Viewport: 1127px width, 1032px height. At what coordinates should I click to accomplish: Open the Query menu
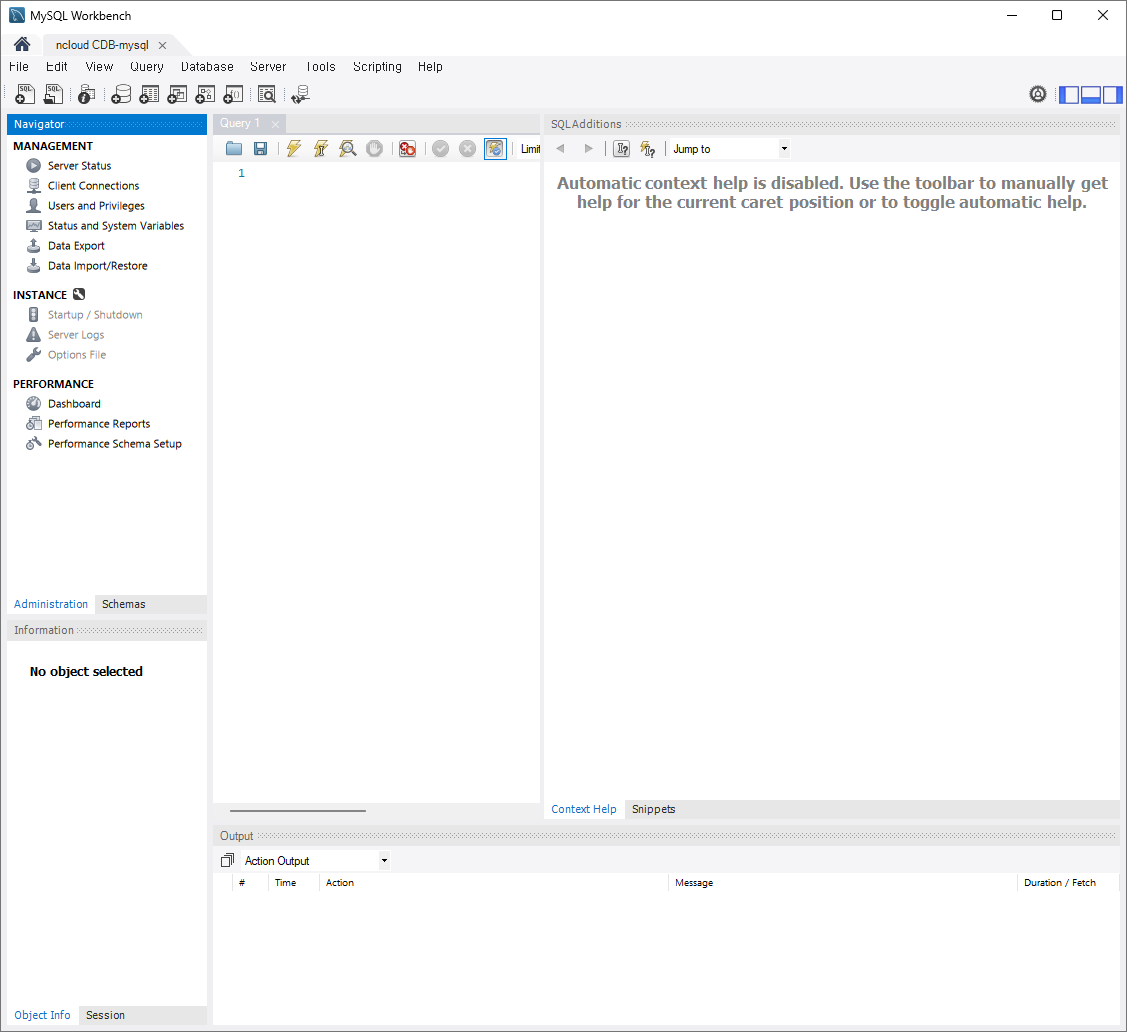[x=147, y=67]
